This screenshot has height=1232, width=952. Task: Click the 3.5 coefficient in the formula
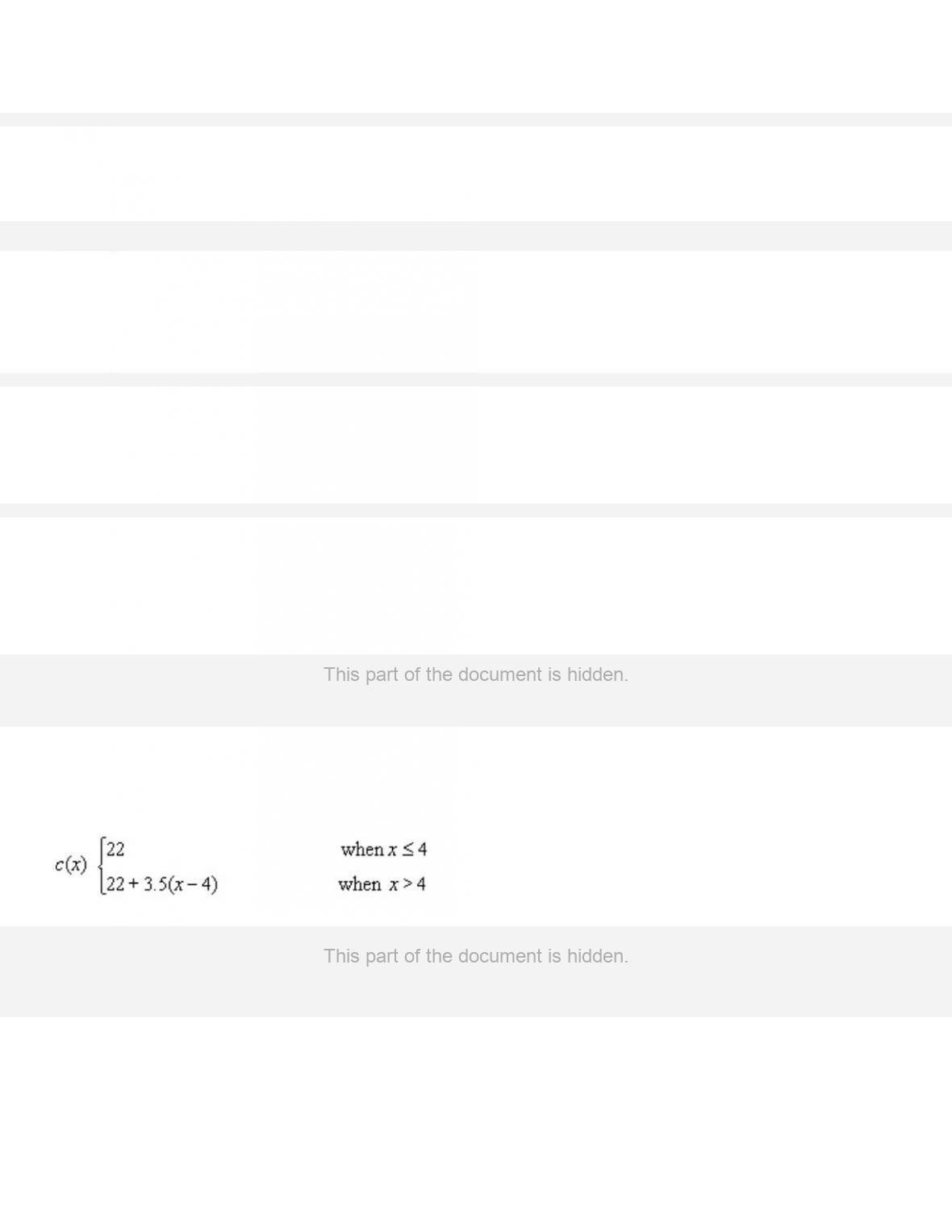[156, 884]
